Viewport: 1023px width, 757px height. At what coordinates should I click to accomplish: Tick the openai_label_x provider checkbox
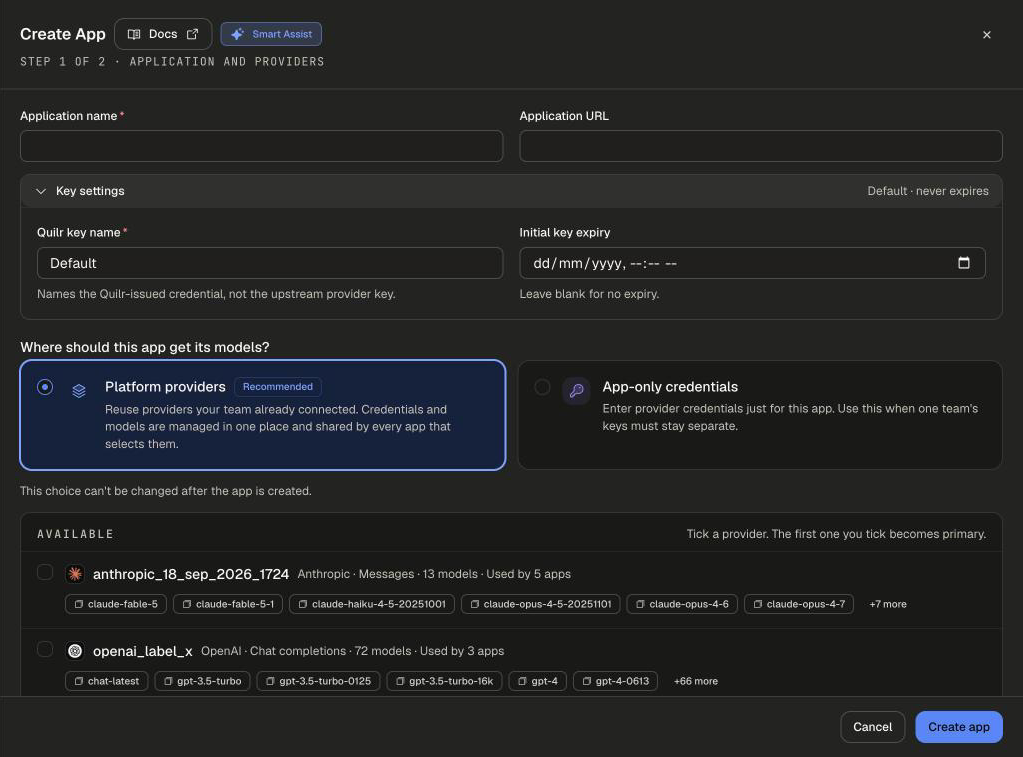[x=45, y=649]
